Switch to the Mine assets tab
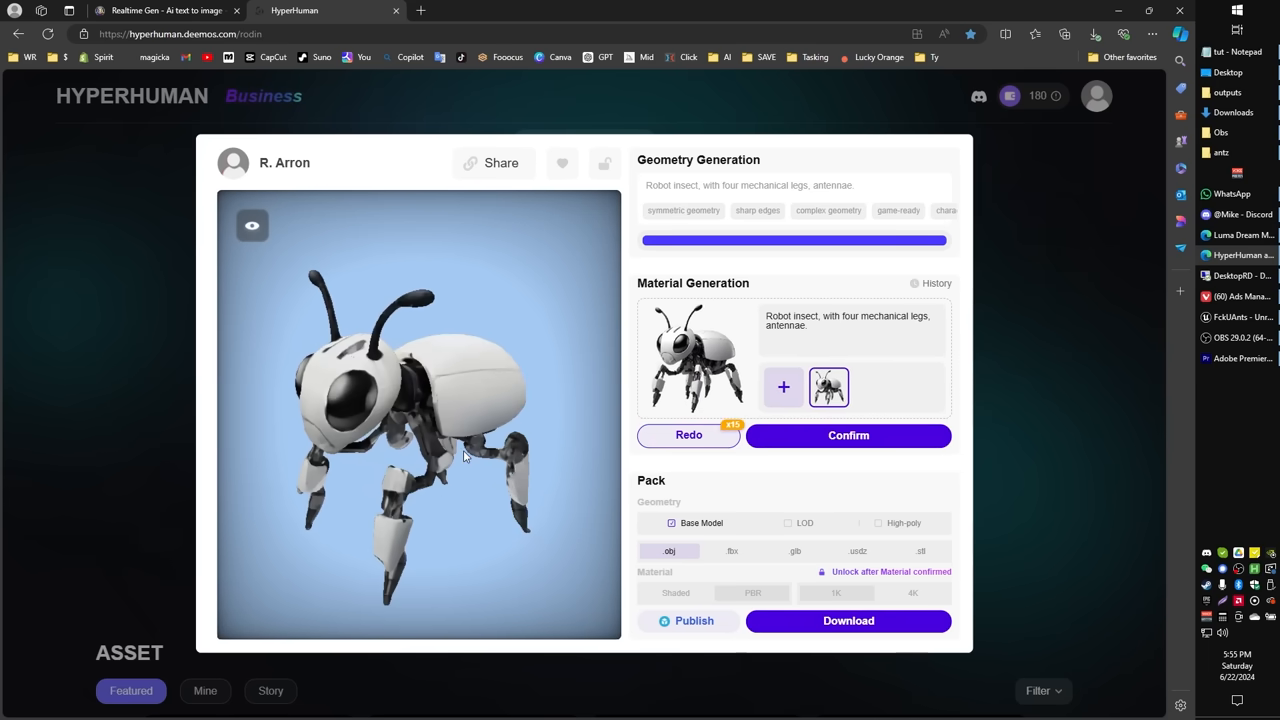The image size is (1280, 720). (205, 691)
